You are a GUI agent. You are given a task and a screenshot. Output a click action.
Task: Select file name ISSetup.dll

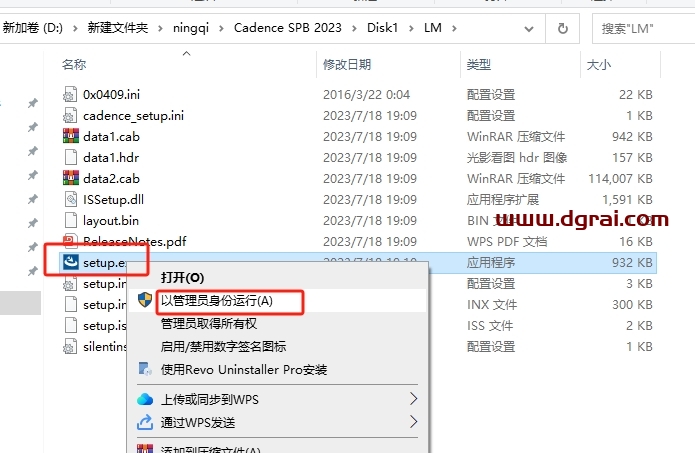pyautogui.click(x=113, y=199)
